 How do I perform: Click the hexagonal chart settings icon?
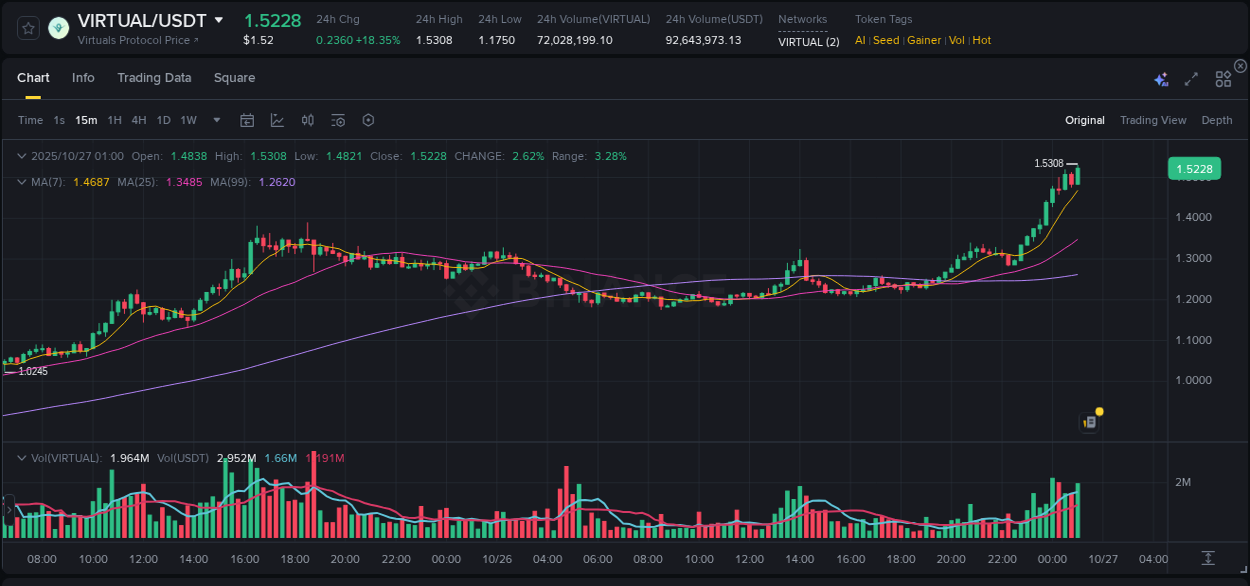click(x=368, y=120)
